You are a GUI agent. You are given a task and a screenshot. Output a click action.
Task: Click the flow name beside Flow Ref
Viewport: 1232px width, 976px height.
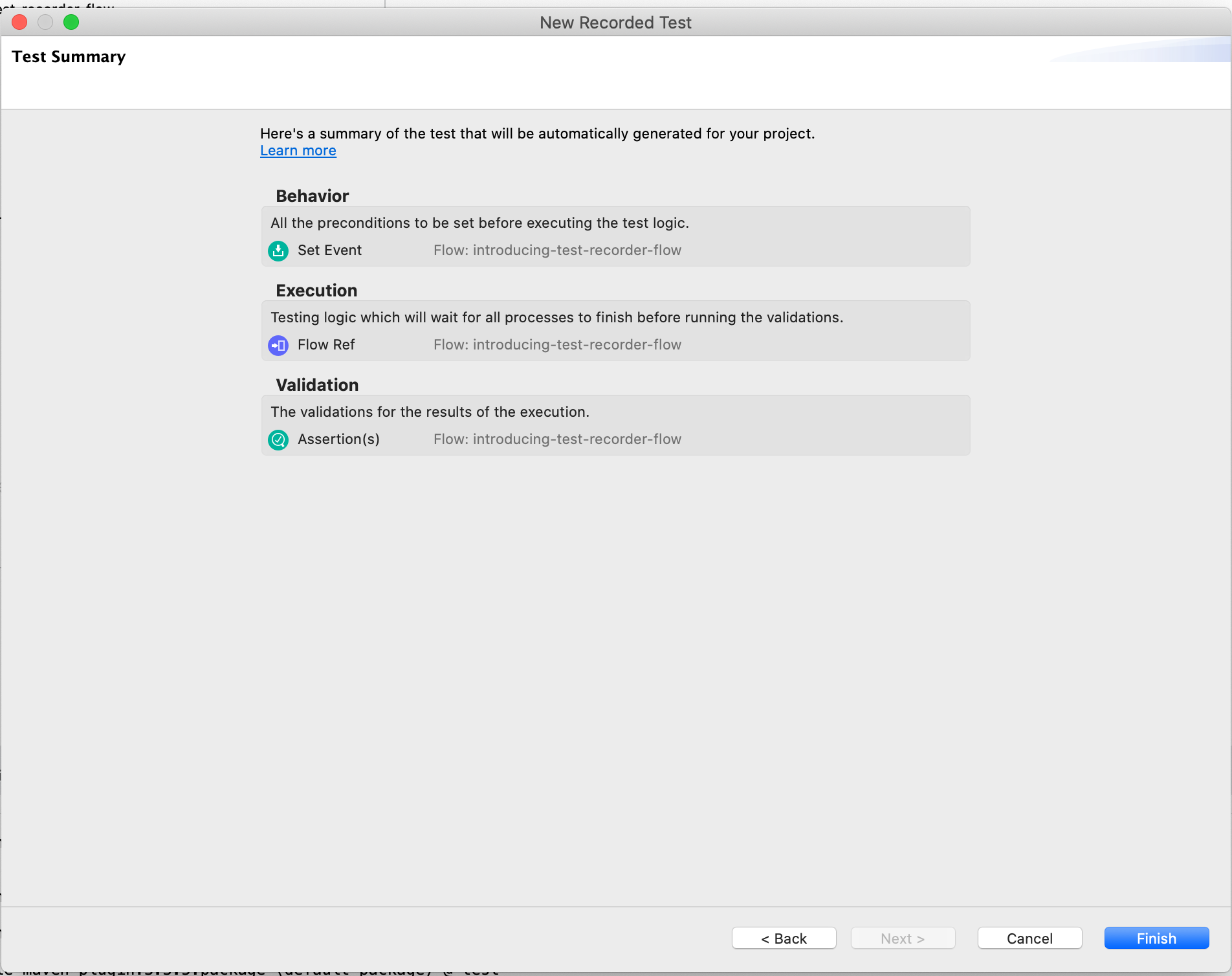557,345
